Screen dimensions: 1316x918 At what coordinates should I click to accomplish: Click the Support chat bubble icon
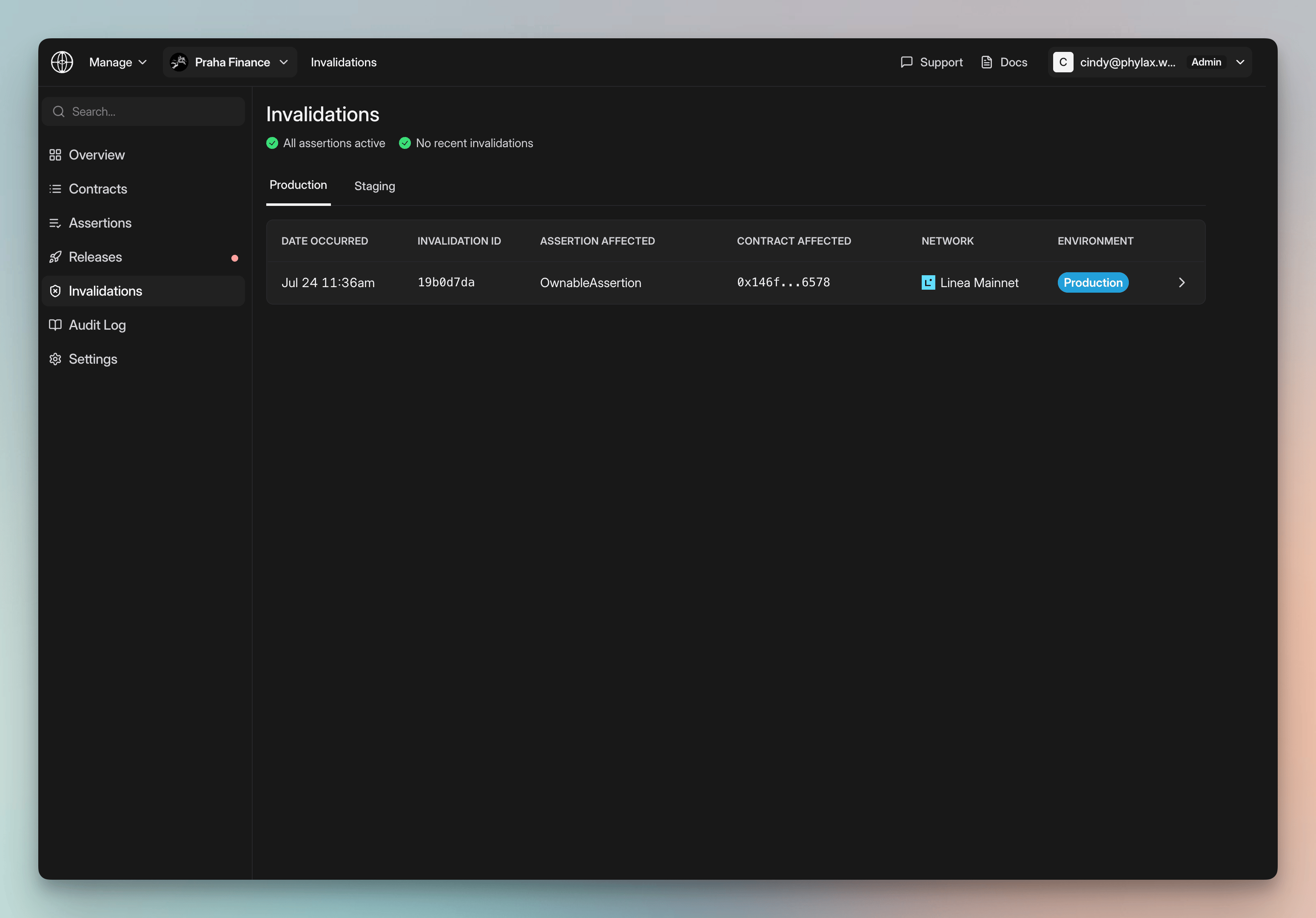(906, 62)
